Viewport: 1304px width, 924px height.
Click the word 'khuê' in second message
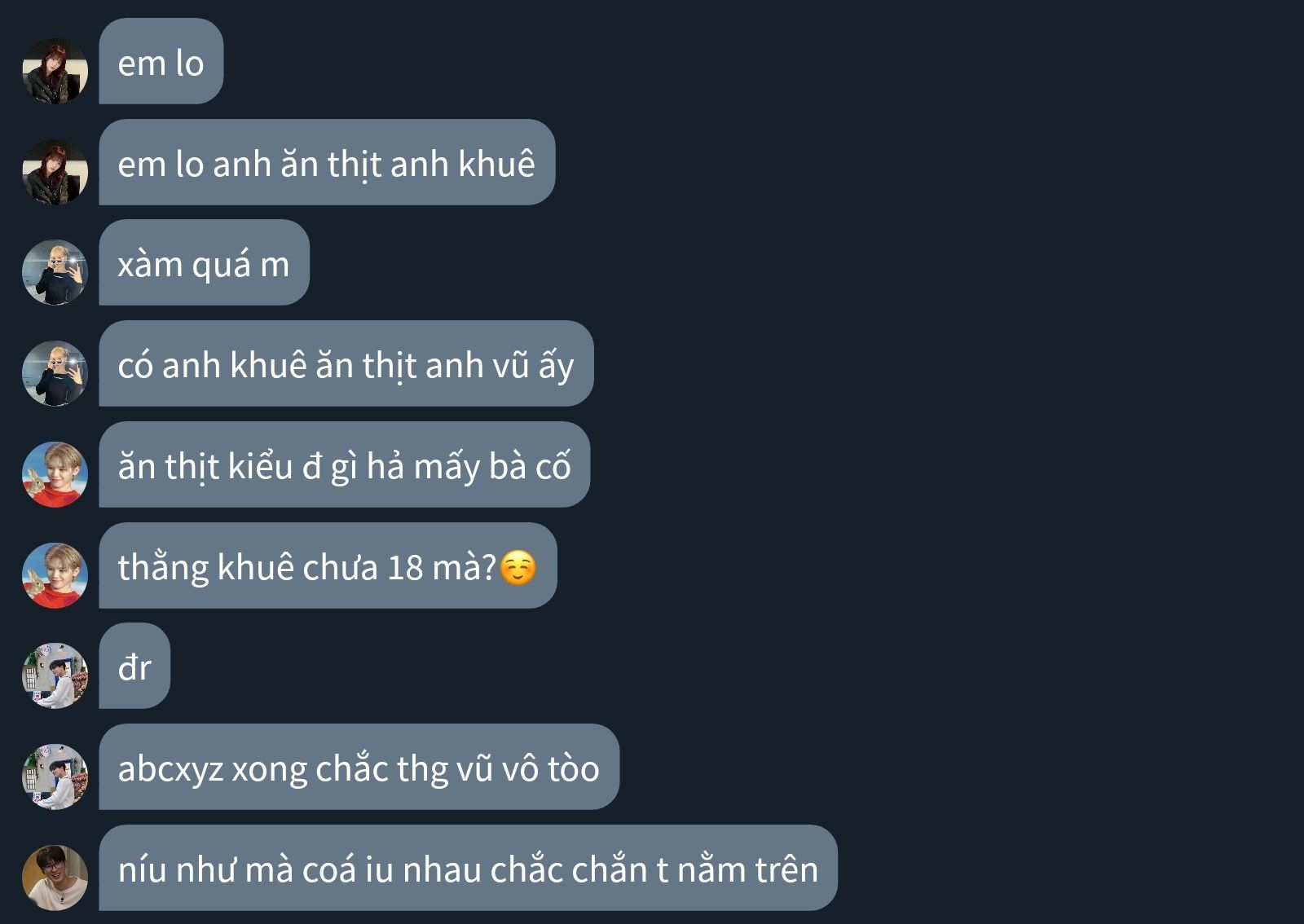[x=496, y=163]
